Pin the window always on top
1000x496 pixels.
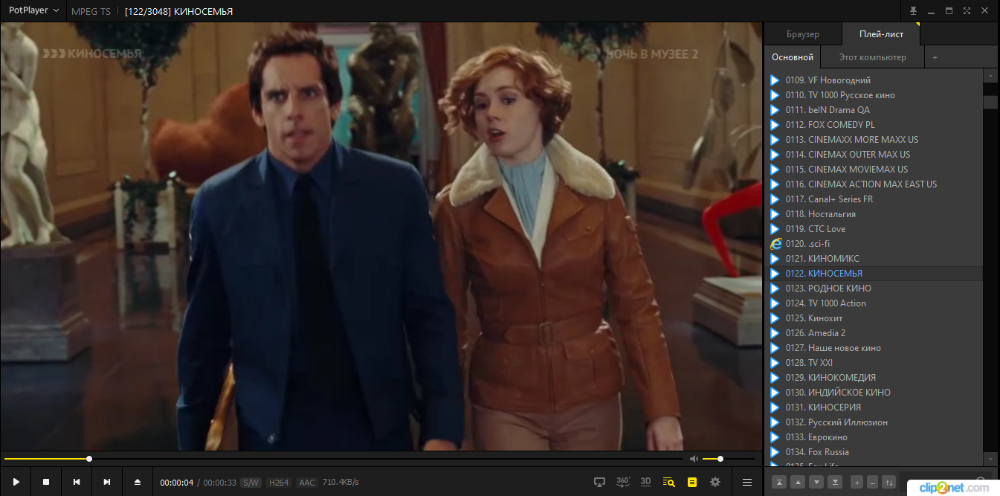(x=913, y=11)
